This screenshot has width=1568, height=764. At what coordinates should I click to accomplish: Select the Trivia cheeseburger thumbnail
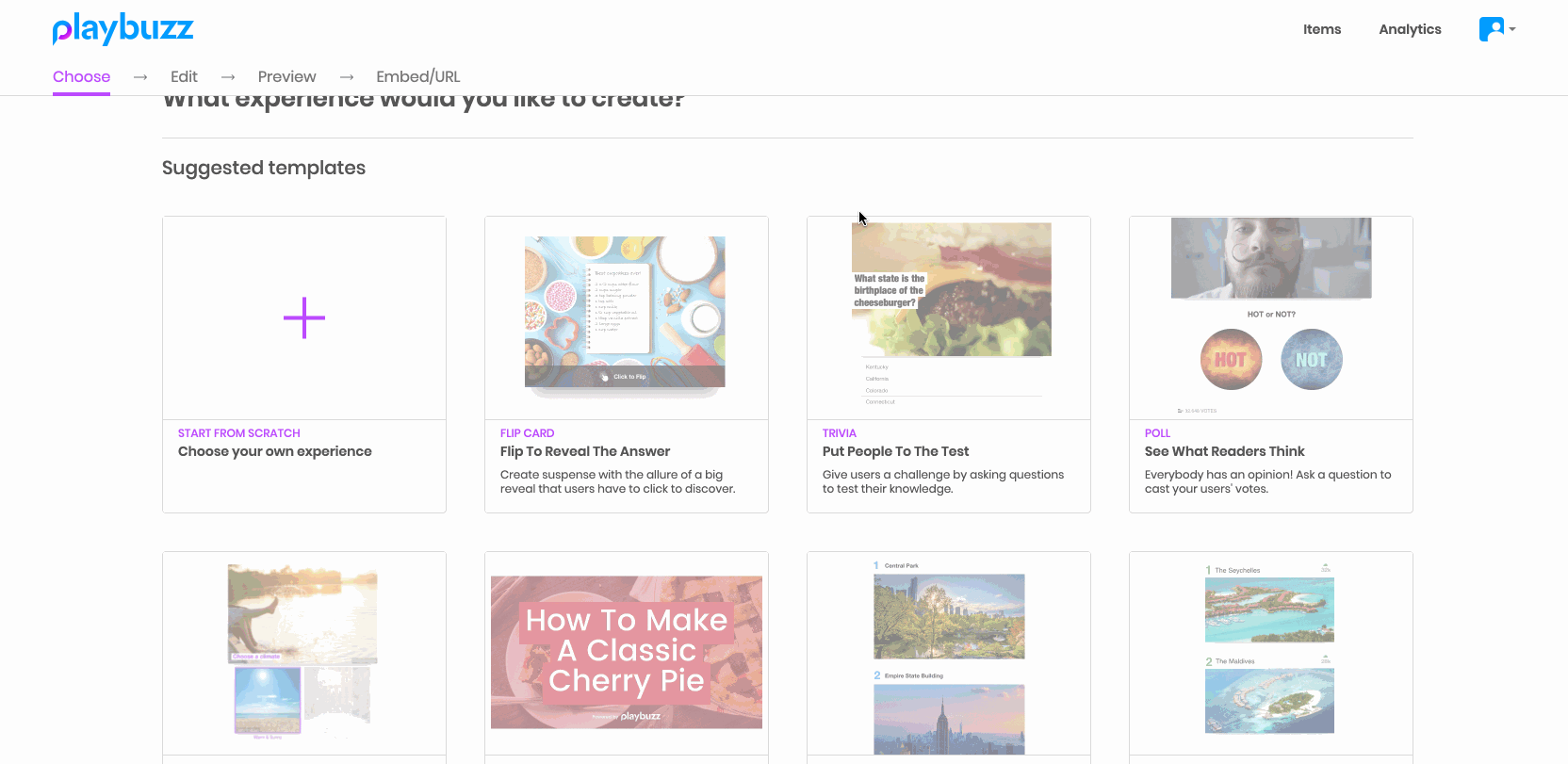[952, 289]
